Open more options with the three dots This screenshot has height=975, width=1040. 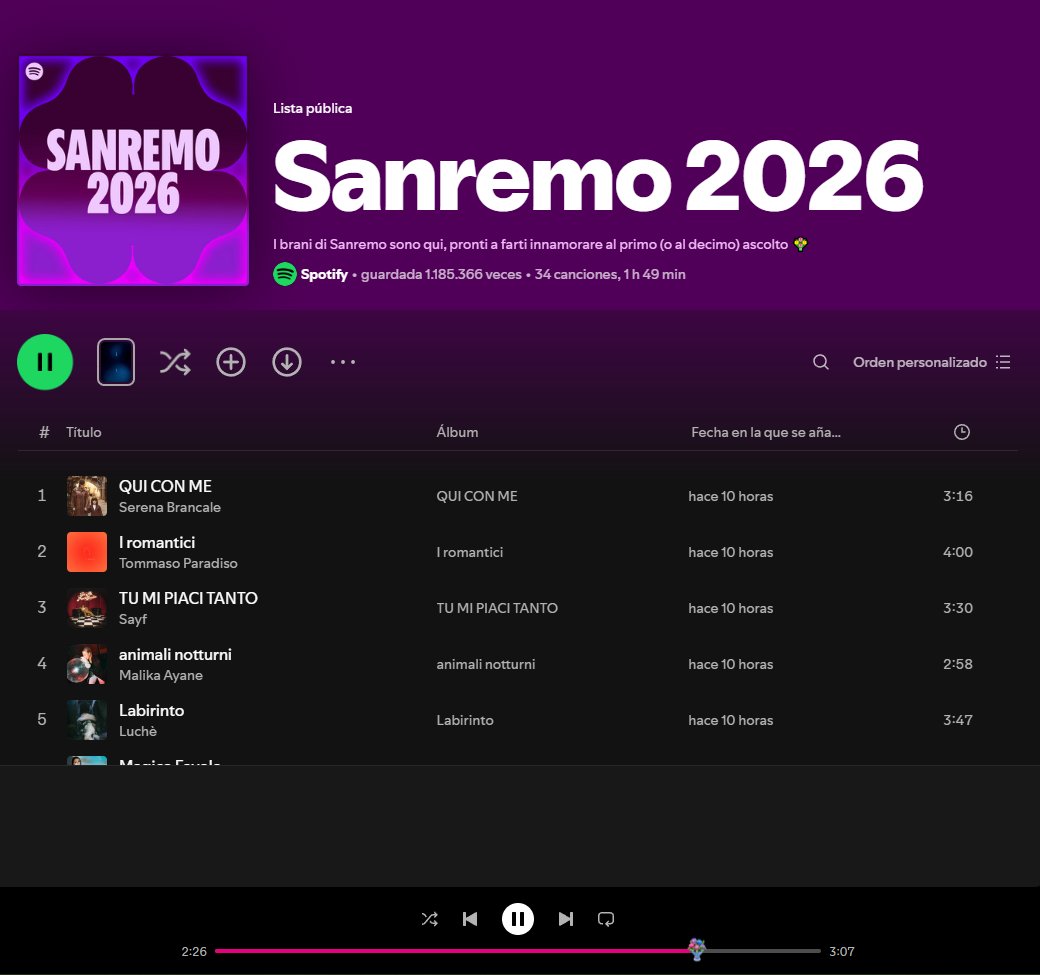coord(343,362)
